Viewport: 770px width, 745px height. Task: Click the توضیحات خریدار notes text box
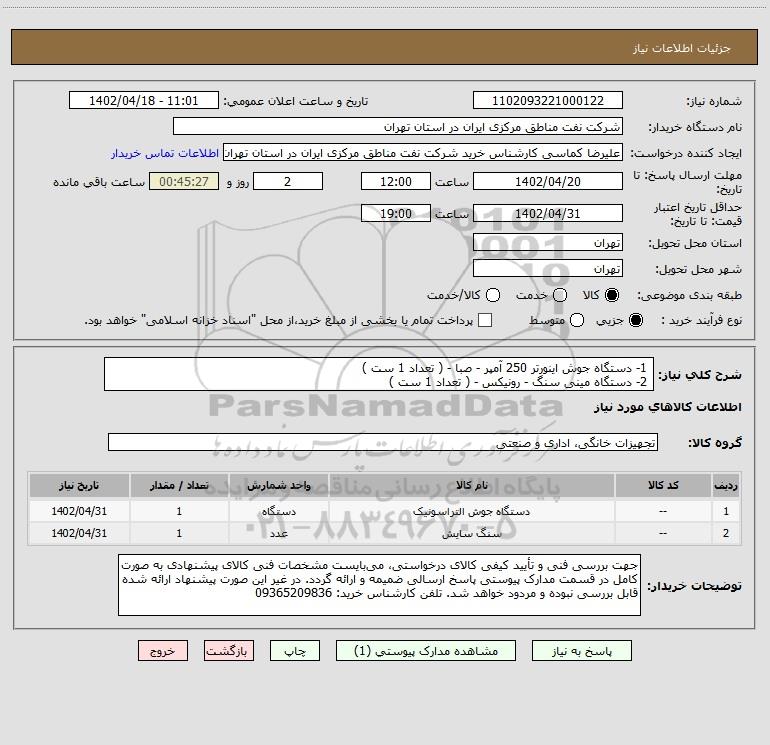(x=379, y=585)
